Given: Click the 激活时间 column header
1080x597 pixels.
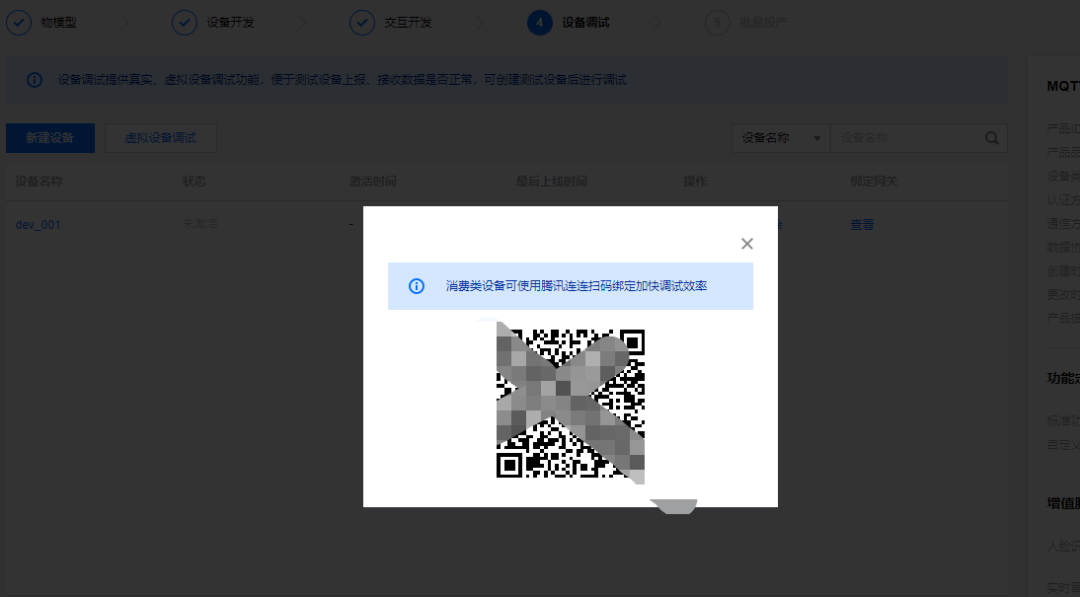Looking at the screenshot, I should pos(373,181).
